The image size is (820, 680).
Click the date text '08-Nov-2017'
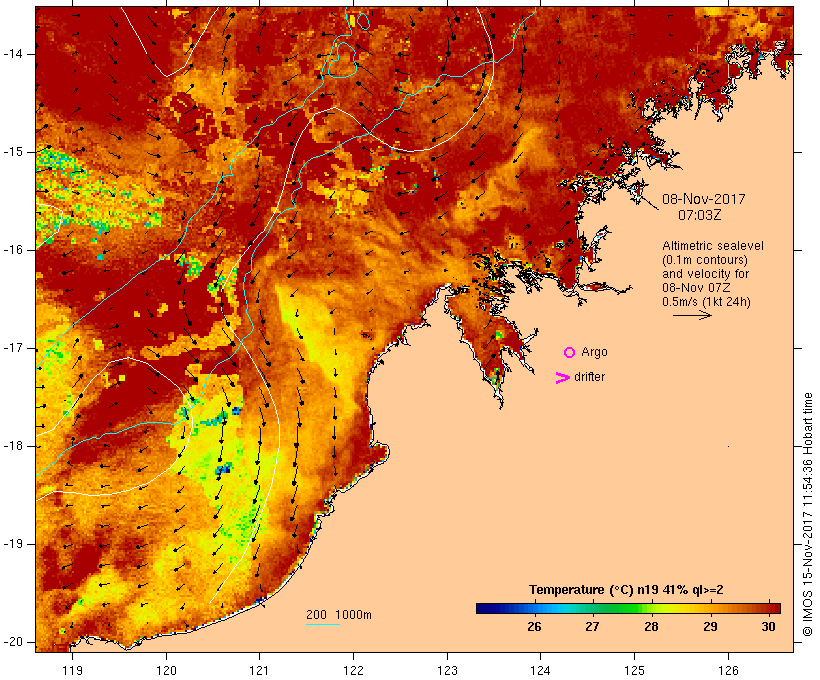pos(703,199)
